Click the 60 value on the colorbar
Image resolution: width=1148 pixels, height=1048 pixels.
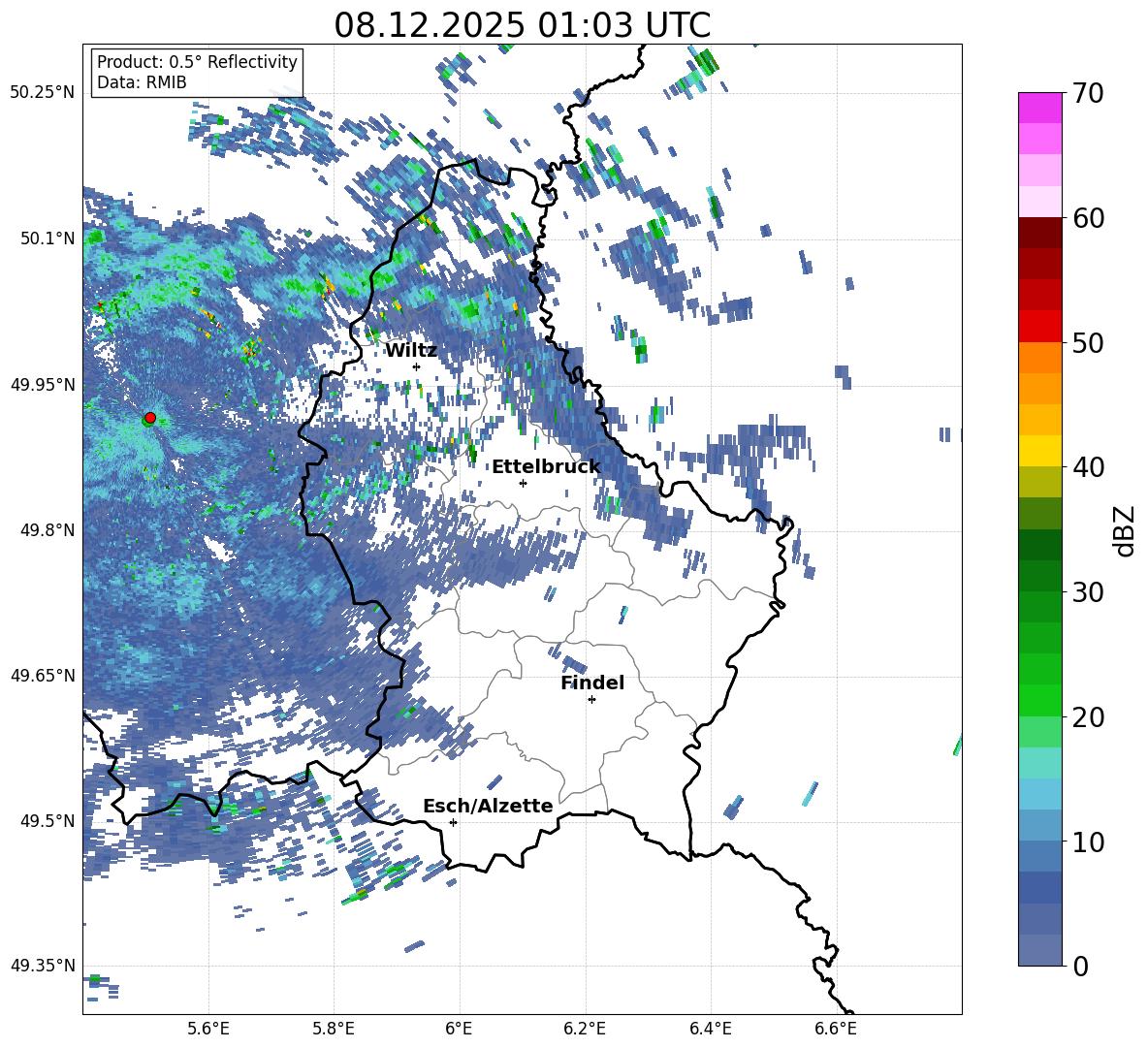(x=1088, y=218)
